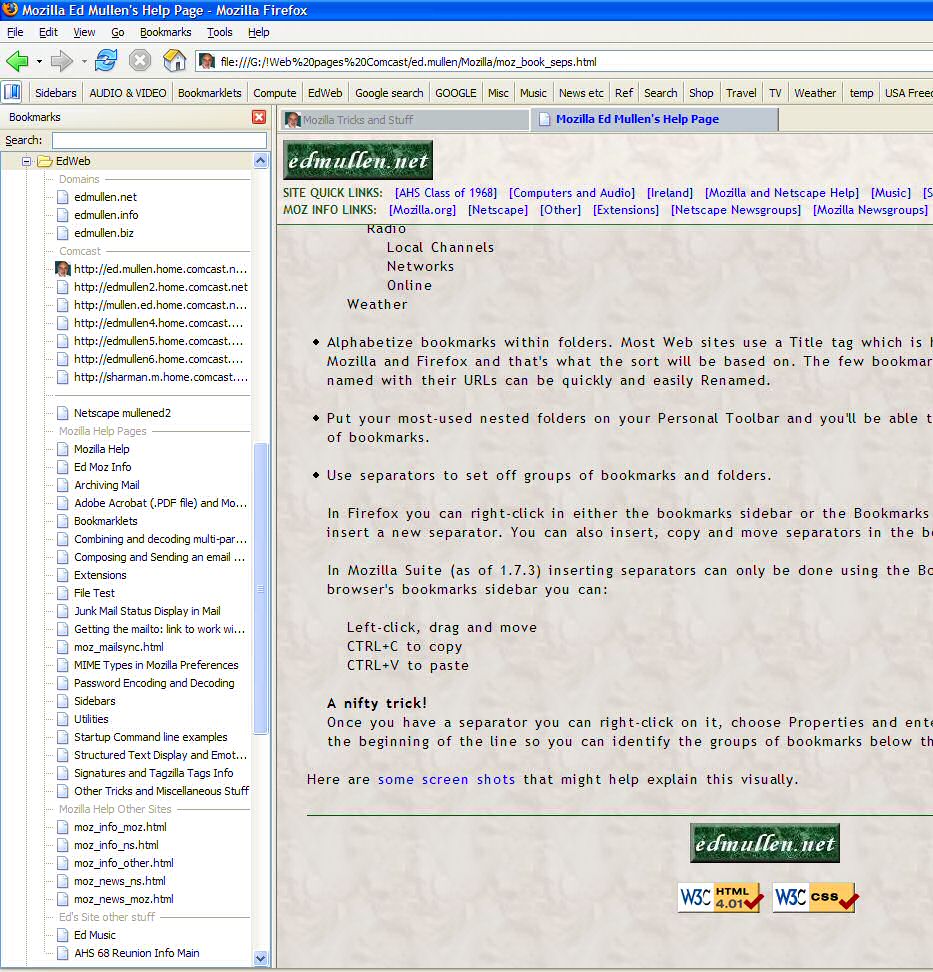Click the W3C CSS validation badge
933x972 pixels.
[814, 897]
